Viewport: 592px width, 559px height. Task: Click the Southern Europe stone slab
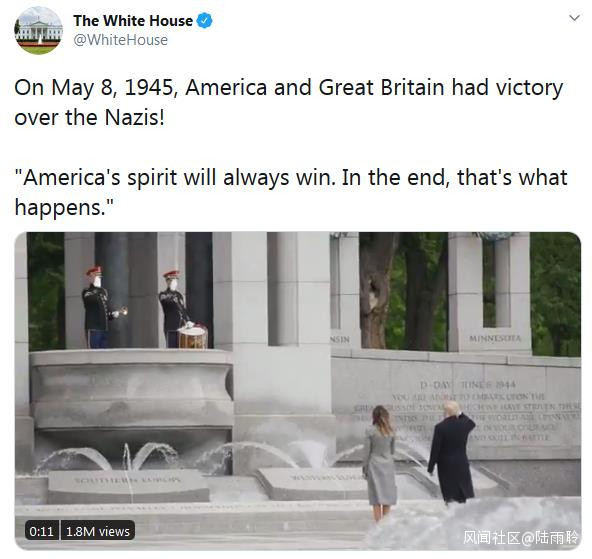click(x=128, y=486)
